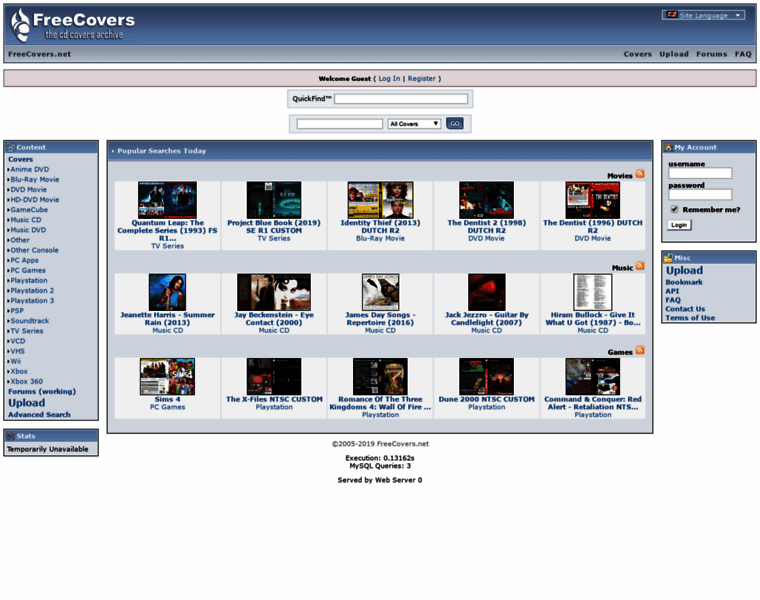
Task: Open DVD Movie category
Action: click(29, 189)
